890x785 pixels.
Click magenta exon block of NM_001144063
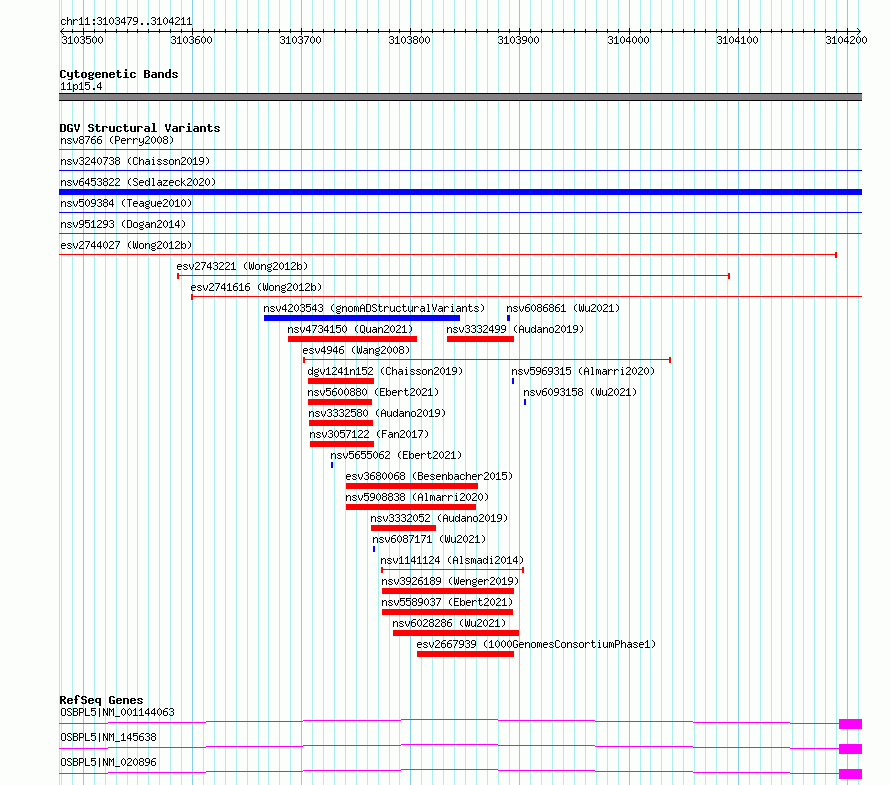point(850,724)
